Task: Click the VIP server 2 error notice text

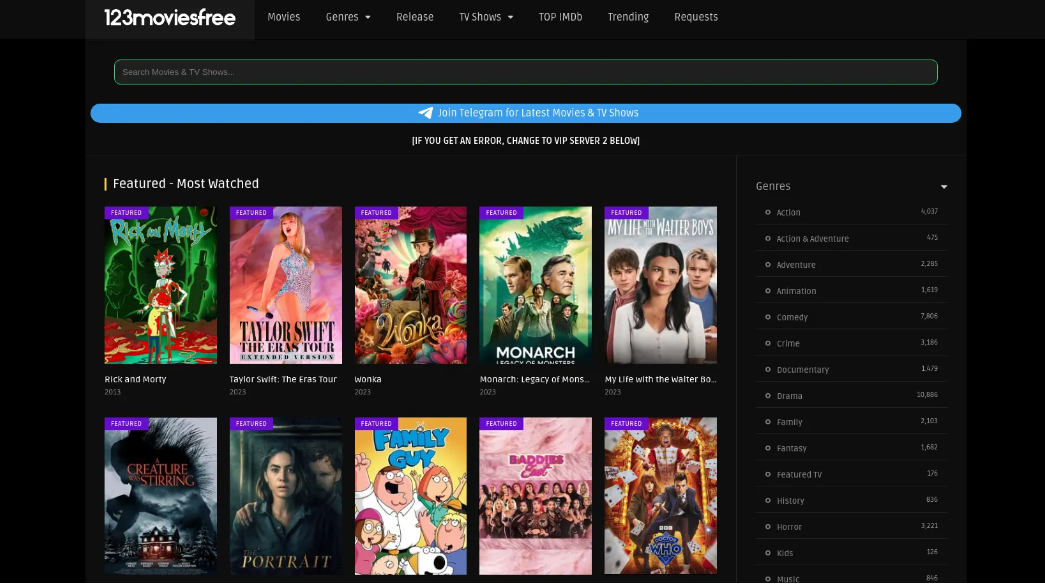Action: point(526,141)
